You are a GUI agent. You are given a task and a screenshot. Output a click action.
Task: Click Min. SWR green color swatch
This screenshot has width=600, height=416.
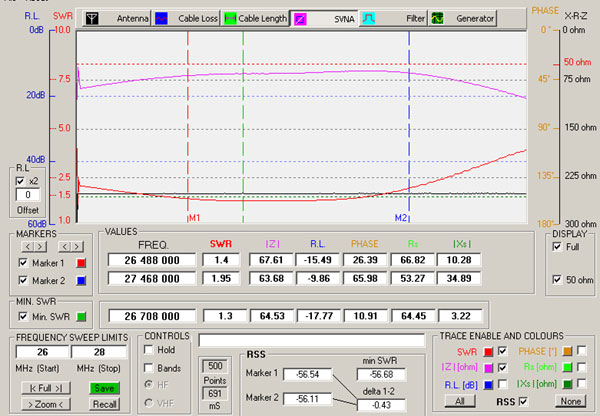click(81, 317)
